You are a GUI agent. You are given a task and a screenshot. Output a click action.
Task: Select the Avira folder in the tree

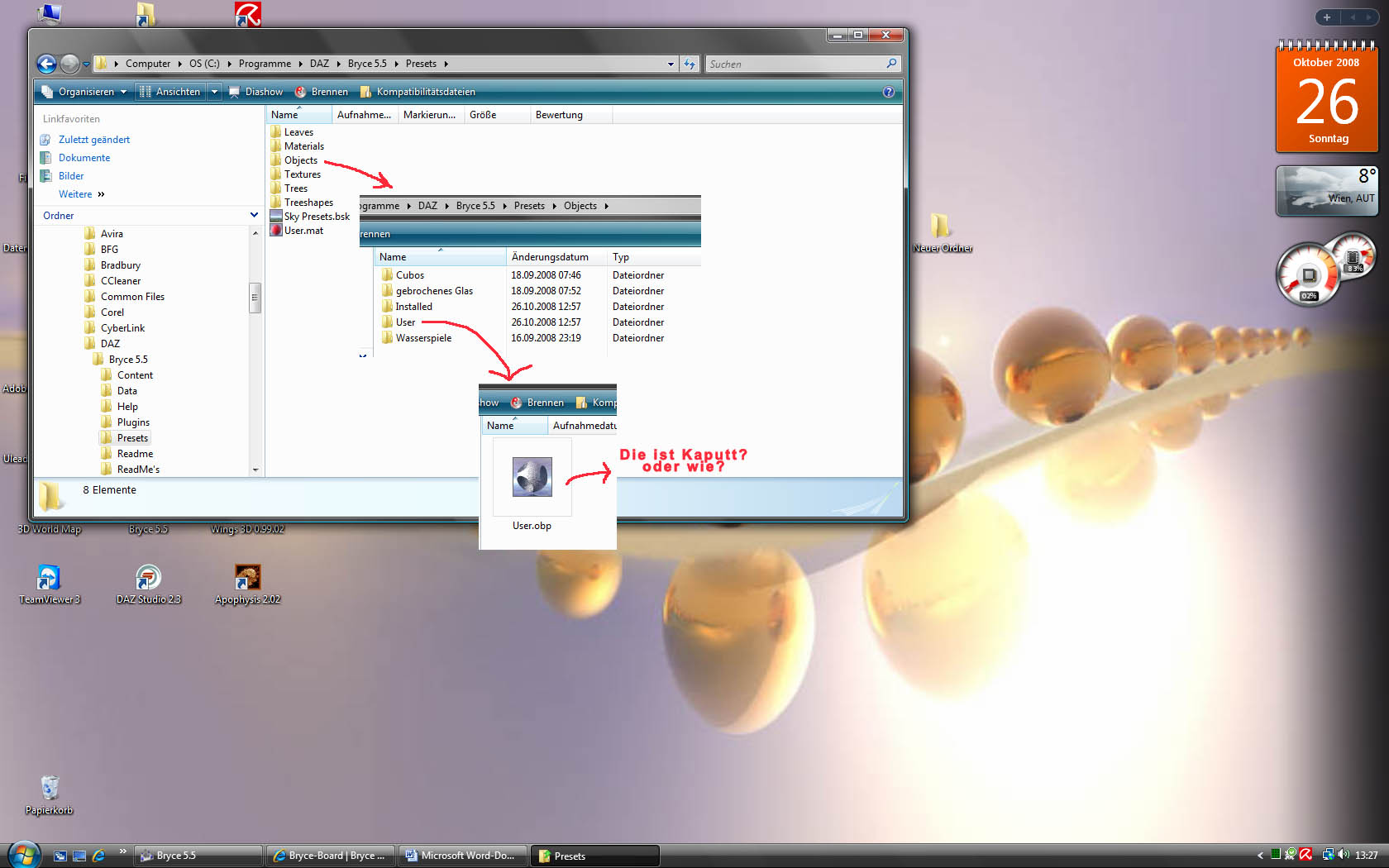click(x=103, y=234)
